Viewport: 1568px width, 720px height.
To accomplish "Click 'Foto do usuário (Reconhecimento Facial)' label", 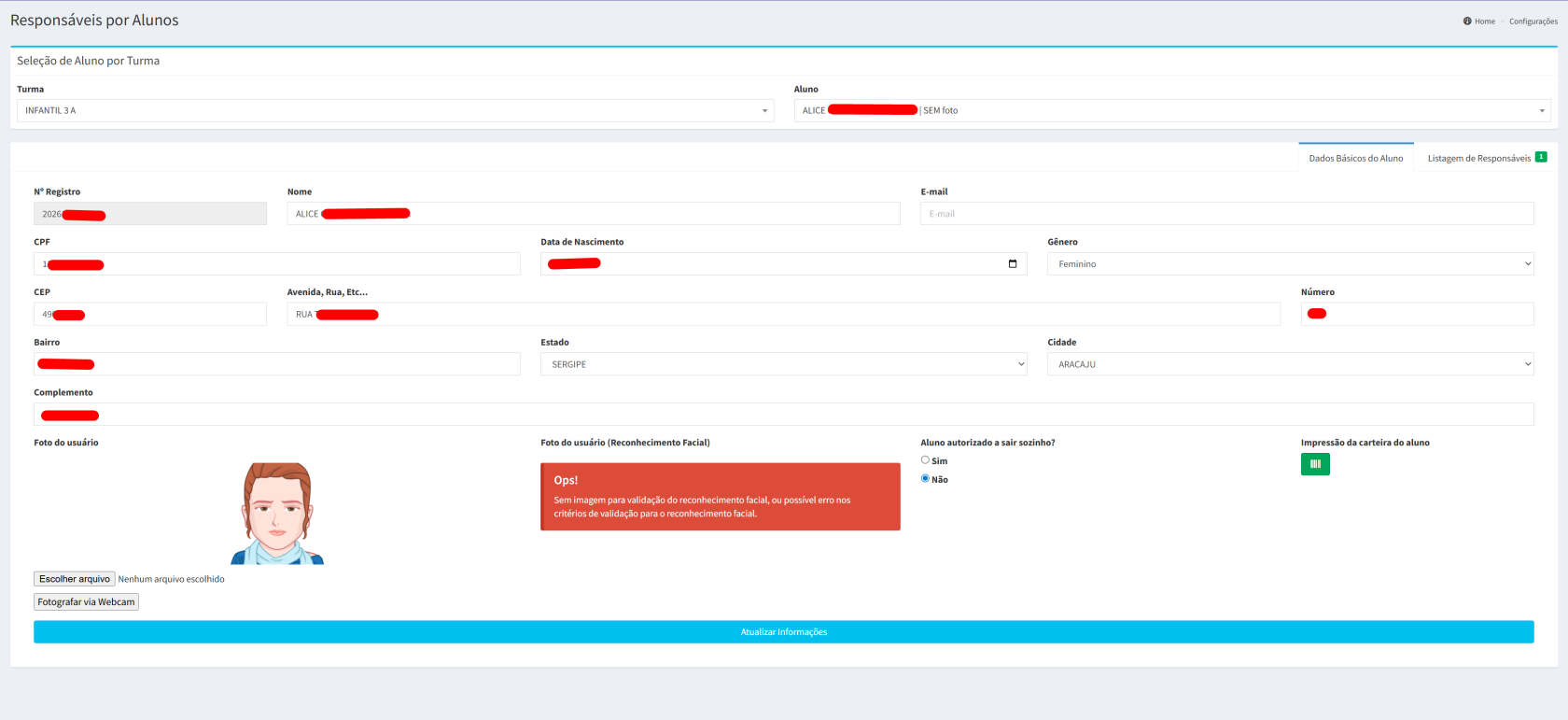I will (625, 443).
